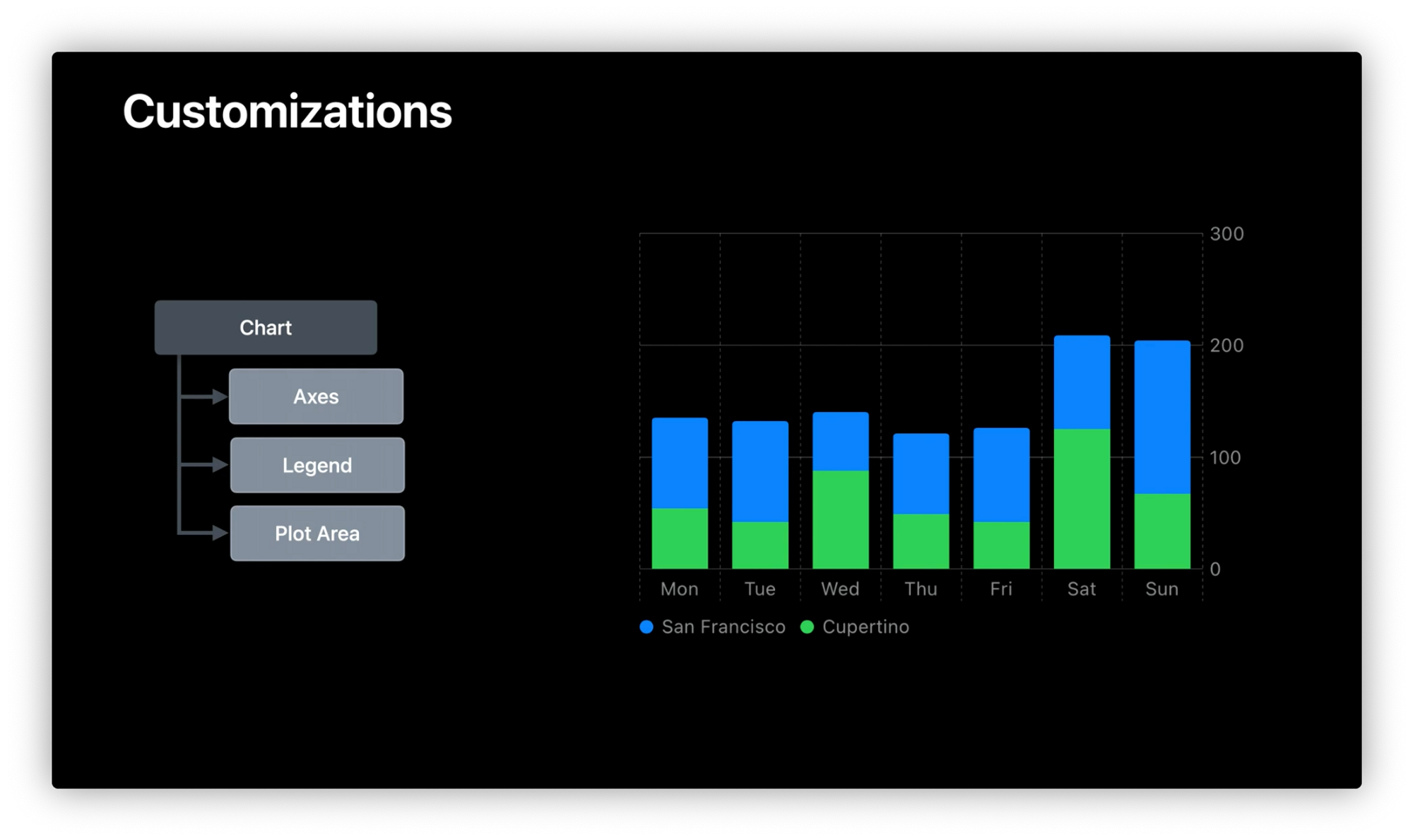The image size is (1413, 840).
Task: Click the Thu x-axis label
Action: point(921,589)
